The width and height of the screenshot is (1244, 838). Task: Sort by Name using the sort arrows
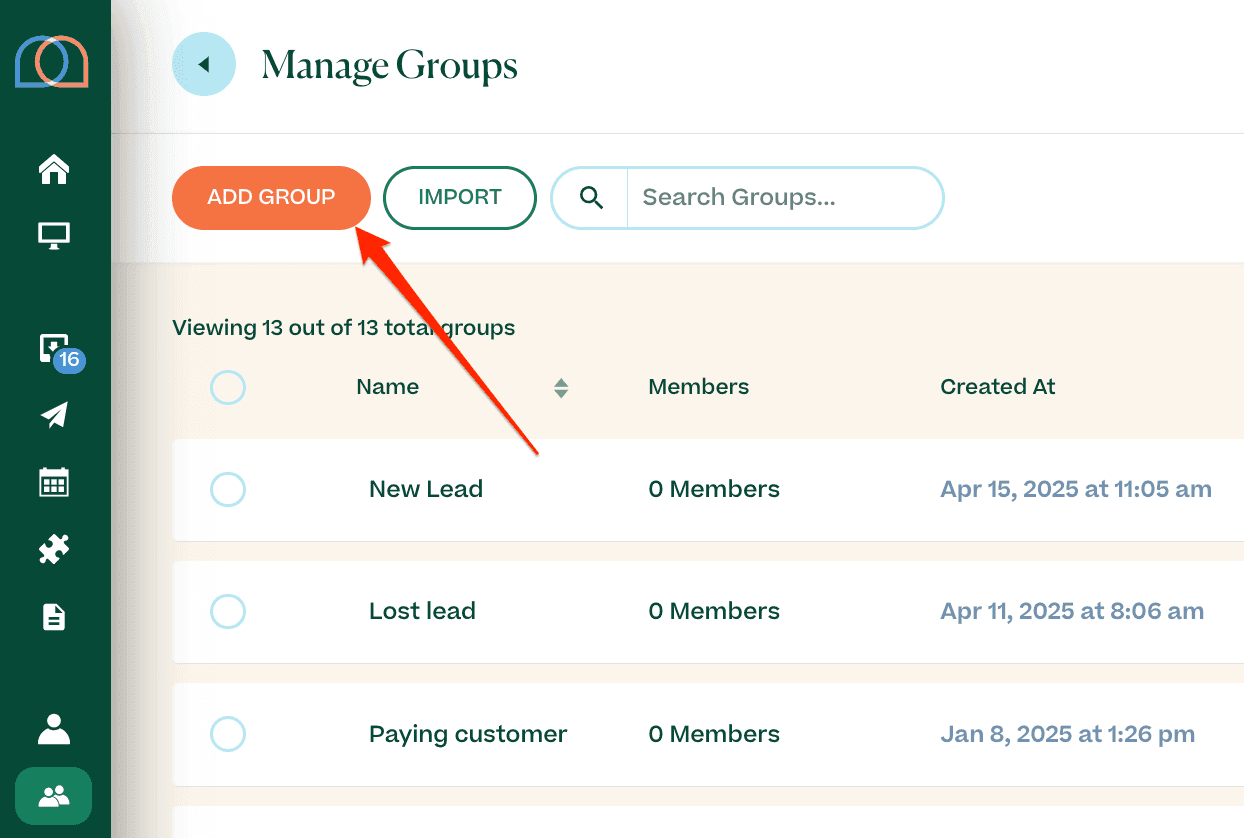561,388
